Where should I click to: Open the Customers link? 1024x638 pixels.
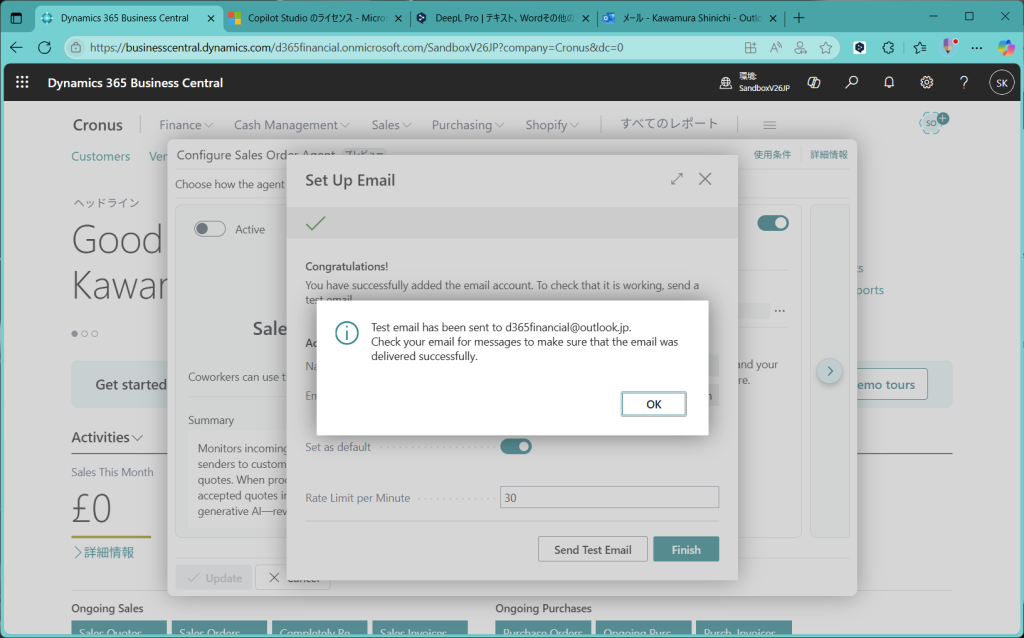coord(101,156)
